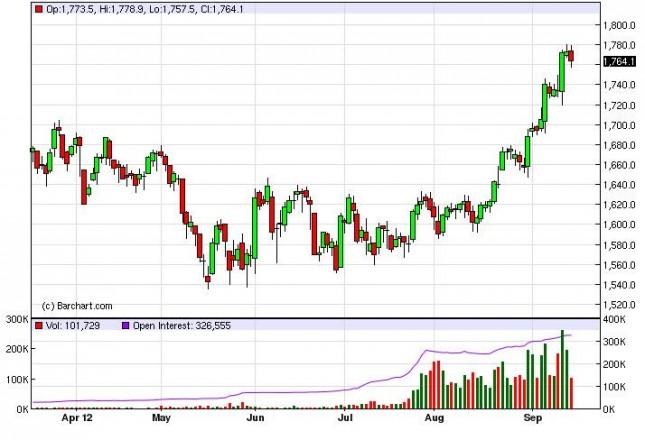Screen dimensions: 645x440
Task: Click the 1,740.0 price axis label
Action: pos(619,85)
